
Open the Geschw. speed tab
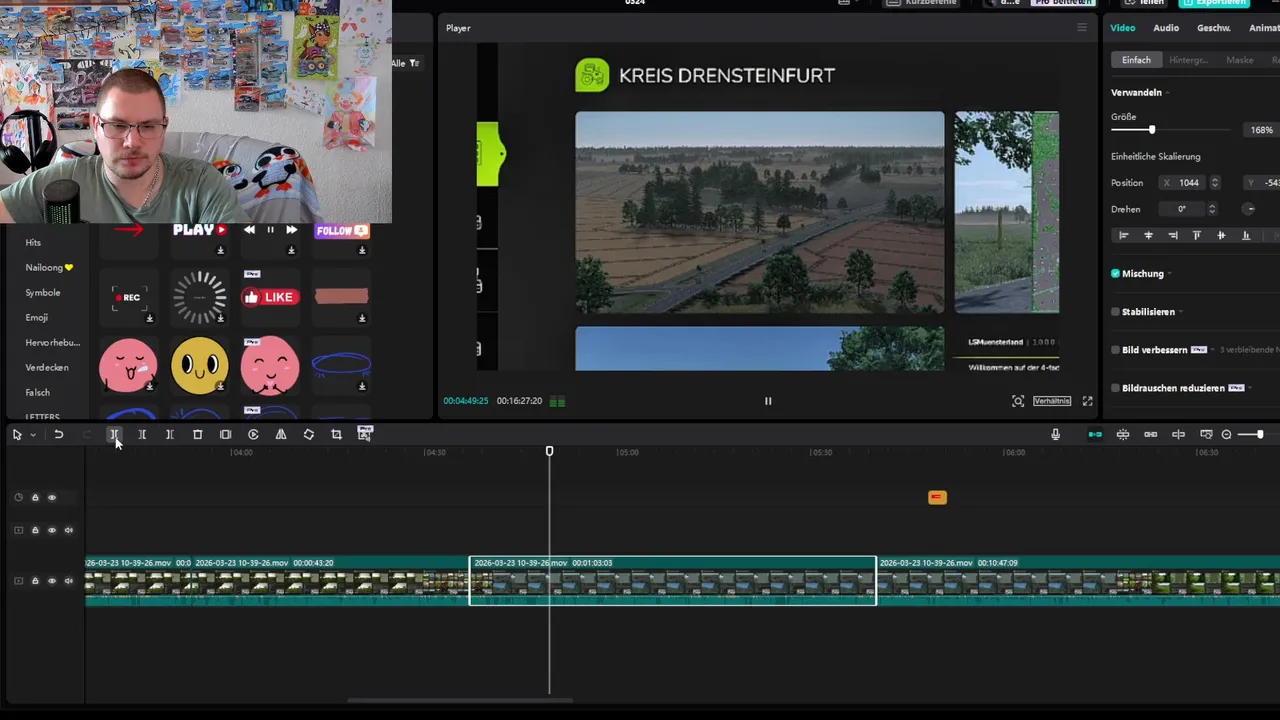point(1214,28)
